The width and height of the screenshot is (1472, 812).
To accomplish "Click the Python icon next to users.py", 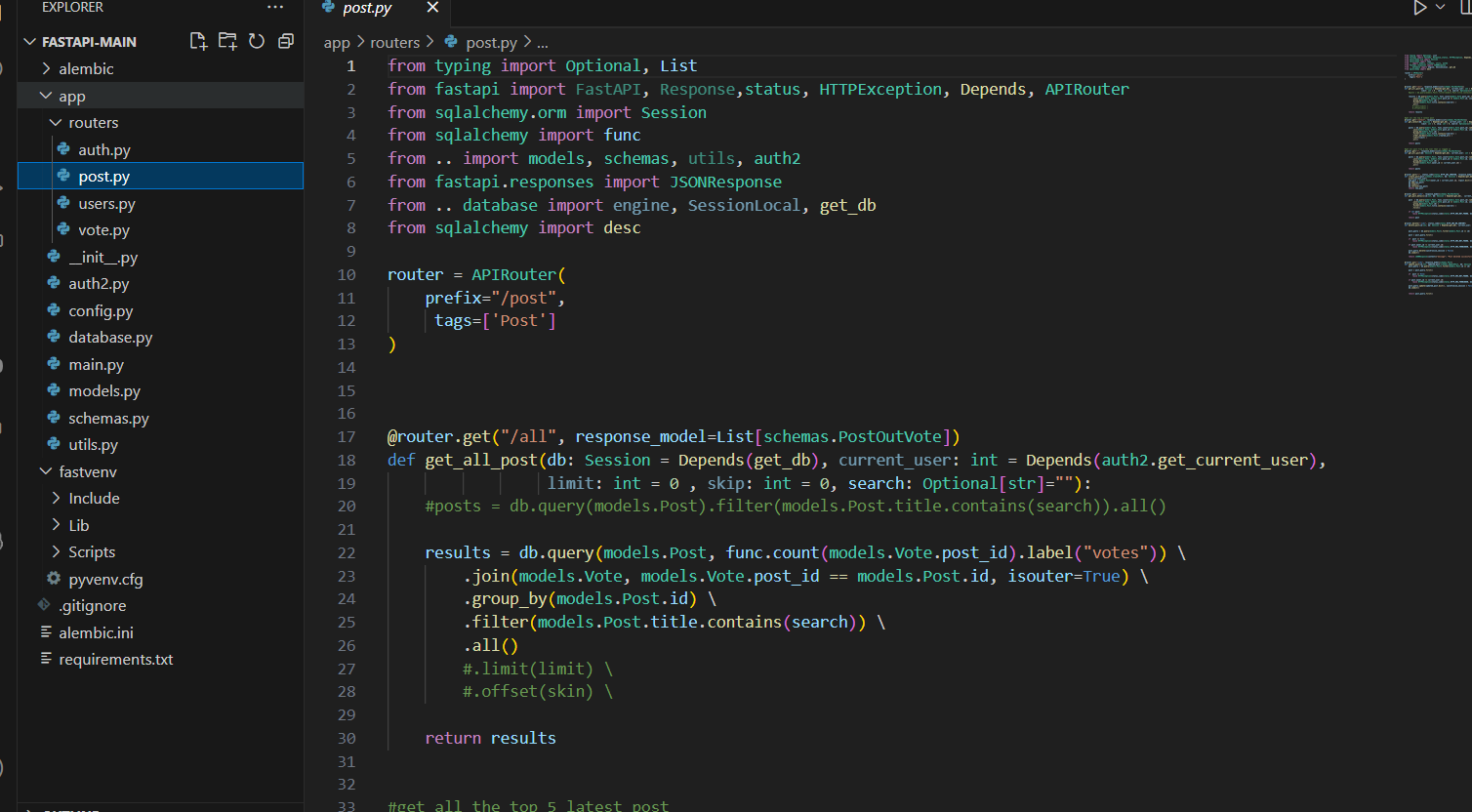I will (x=63, y=203).
